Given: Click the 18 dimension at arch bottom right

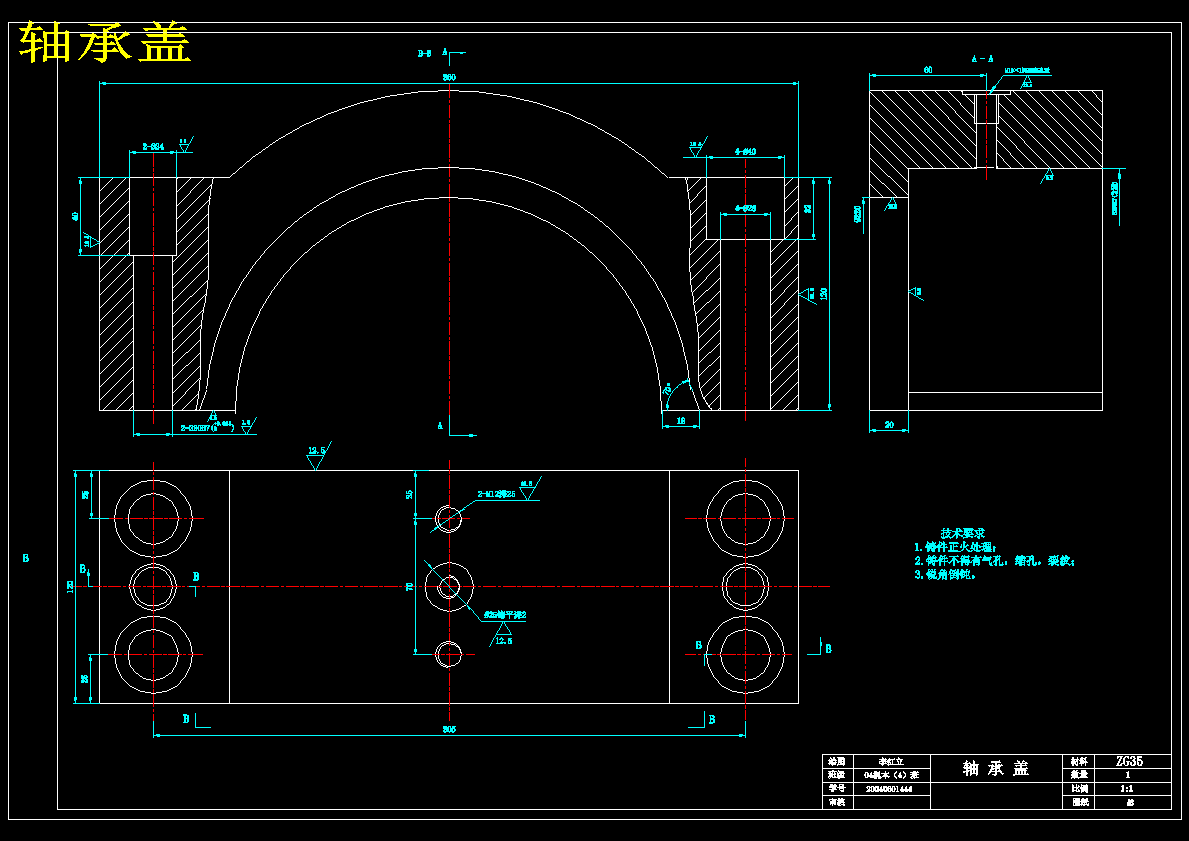Looking at the screenshot, I should pyautogui.click(x=681, y=420).
